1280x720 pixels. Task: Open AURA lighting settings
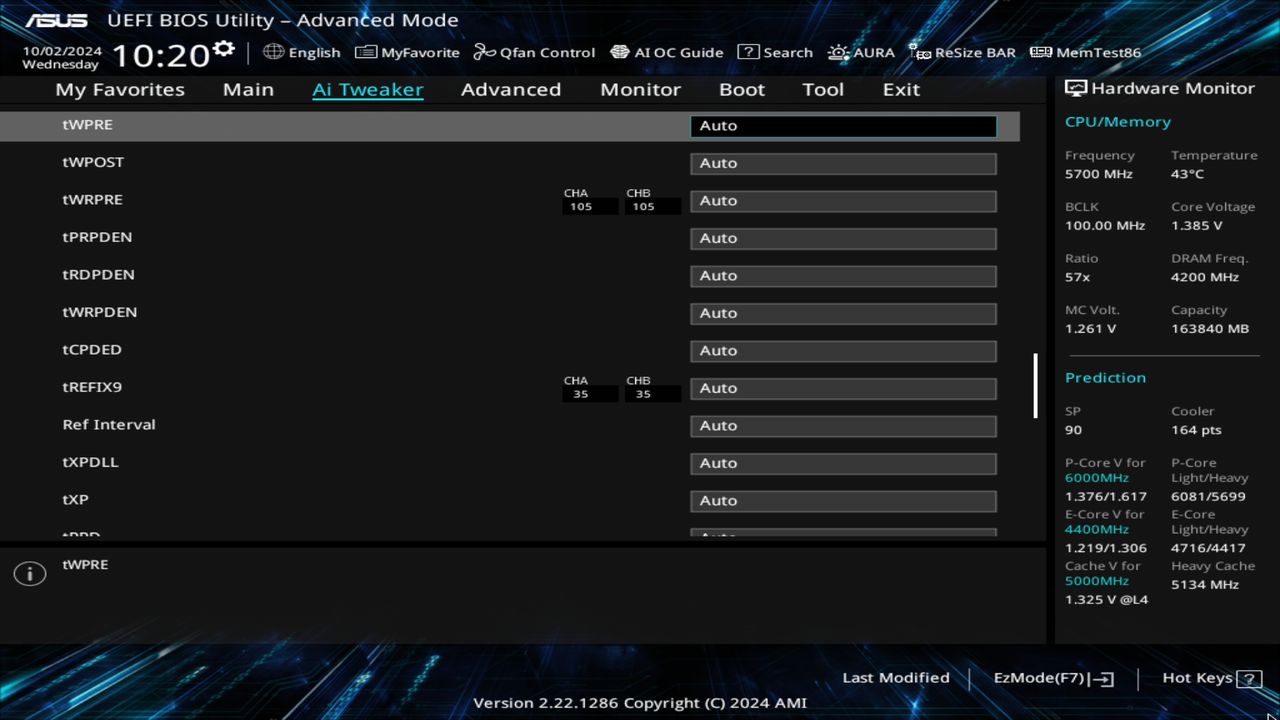click(x=861, y=52)
